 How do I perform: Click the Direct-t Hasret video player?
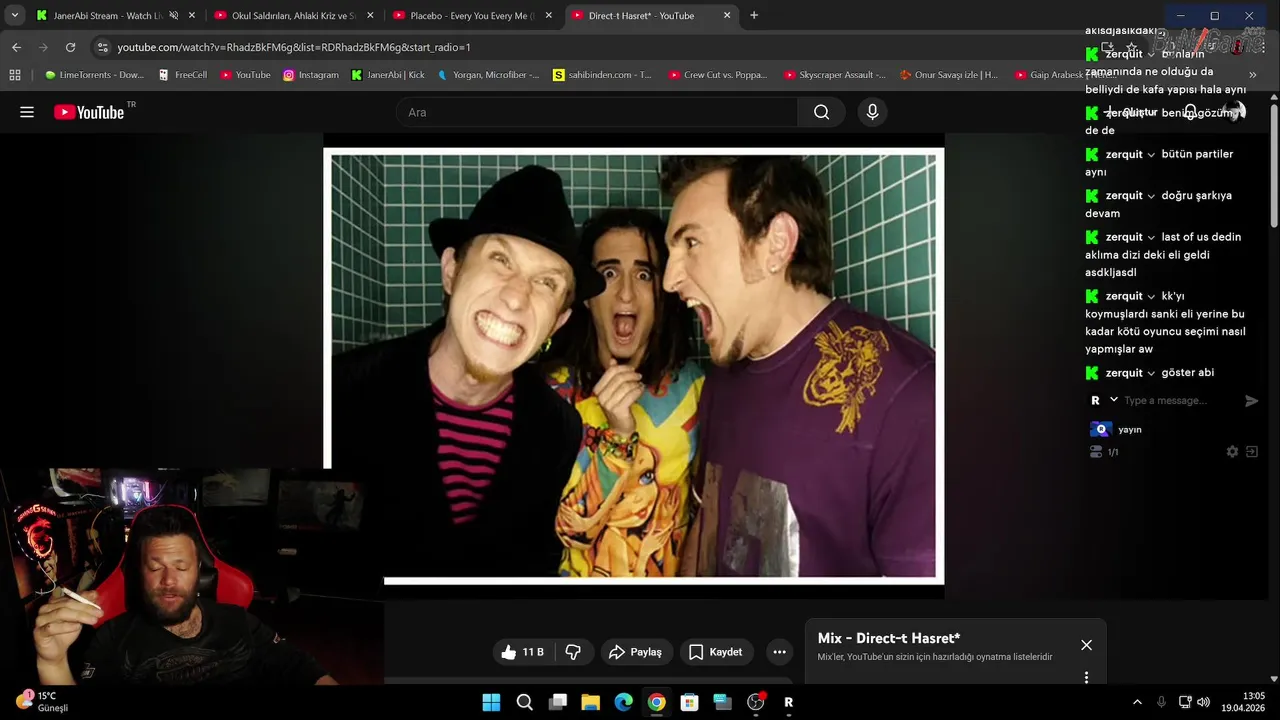click(x=633, y=365)
